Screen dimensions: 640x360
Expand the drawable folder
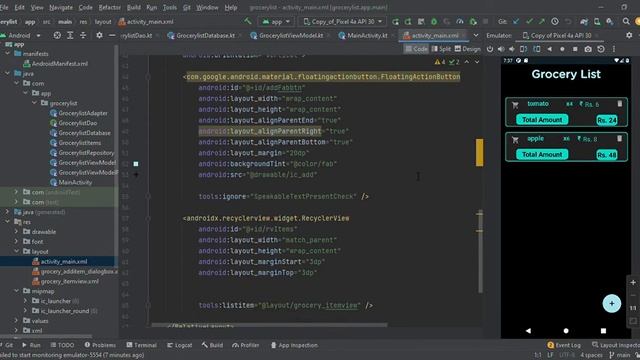tap(16, 231)
